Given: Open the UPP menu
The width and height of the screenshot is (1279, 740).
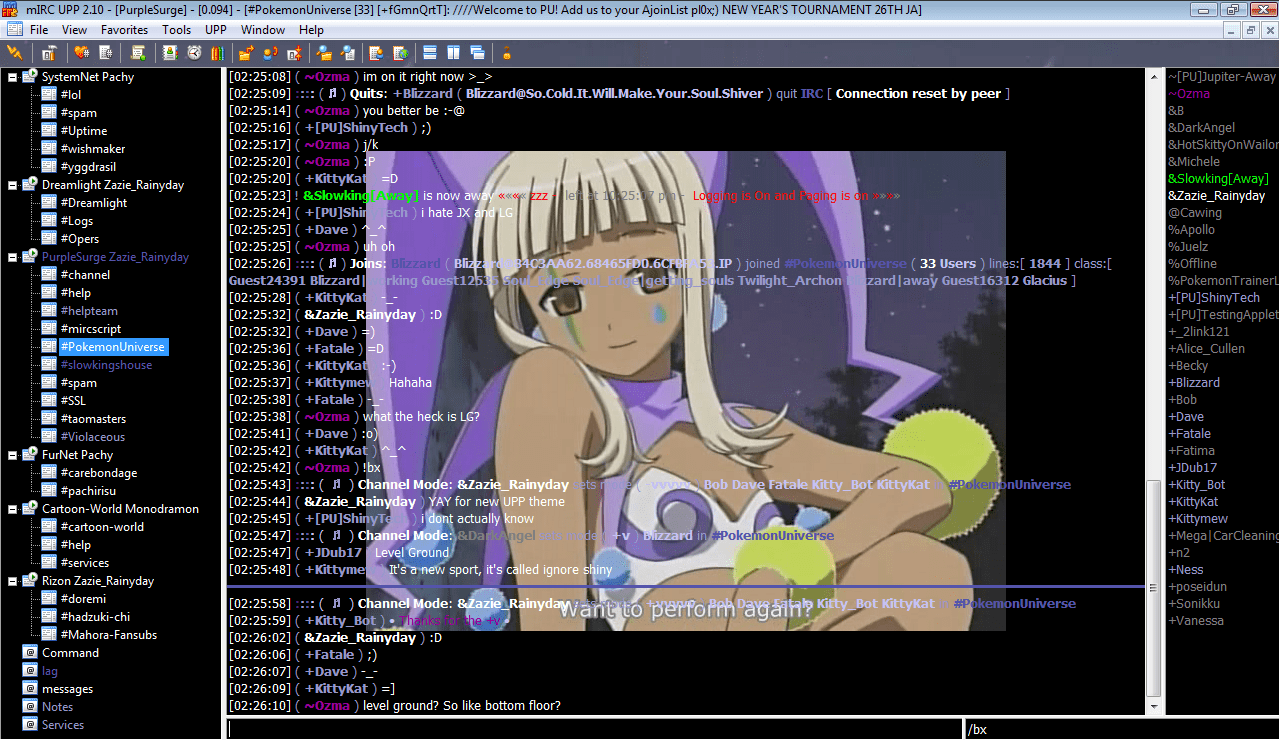Looking at the screenshot, I should (216, 30).
